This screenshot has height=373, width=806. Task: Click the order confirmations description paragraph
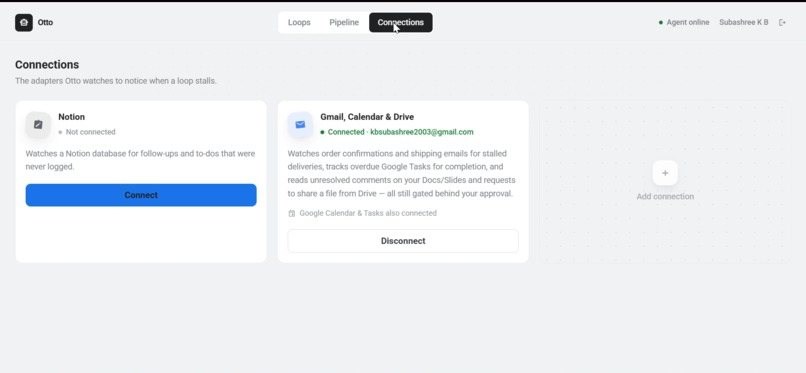pos(401,174)
